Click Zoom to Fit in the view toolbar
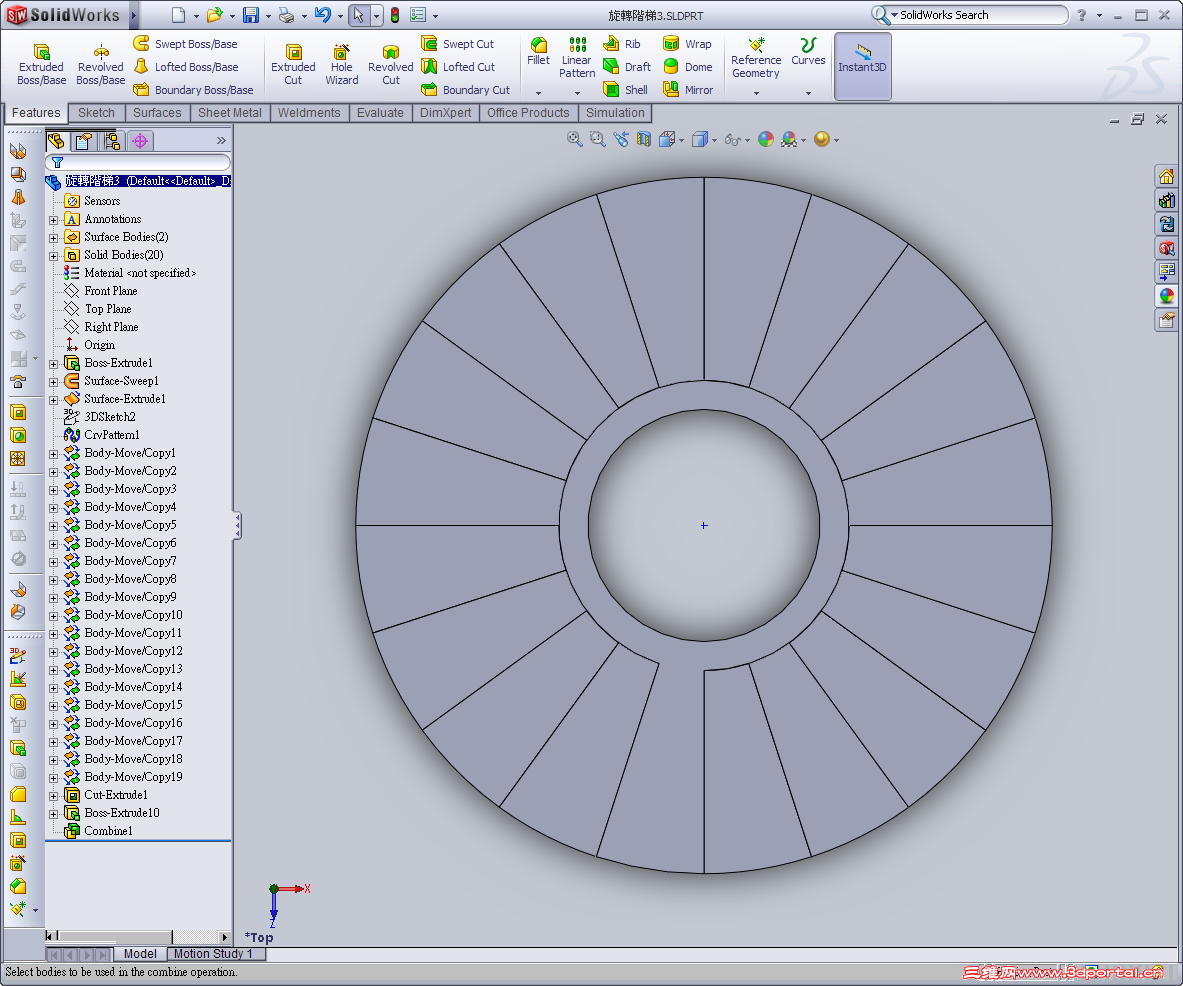 coord(573,139)
